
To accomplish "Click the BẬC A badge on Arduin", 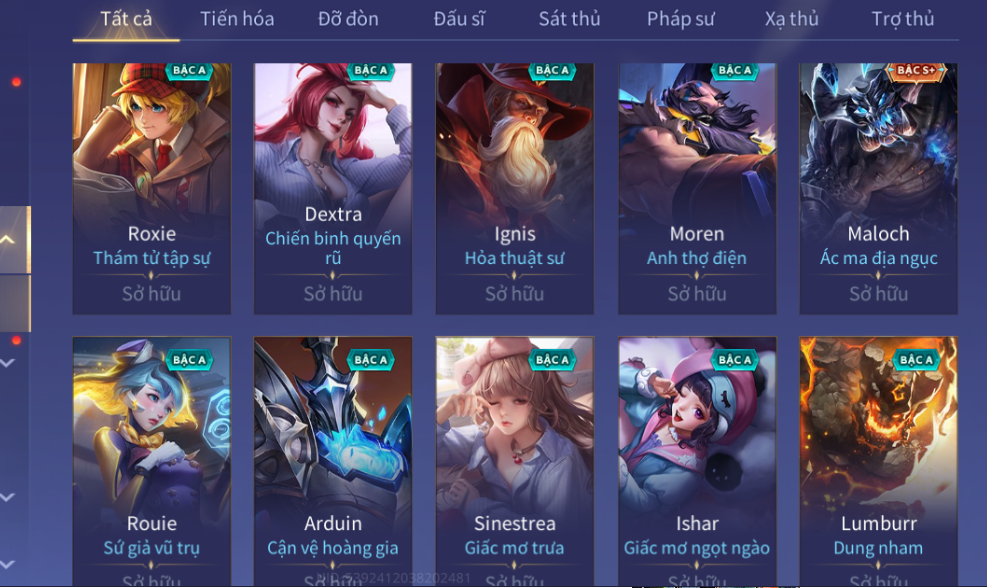I will (371, 360).
